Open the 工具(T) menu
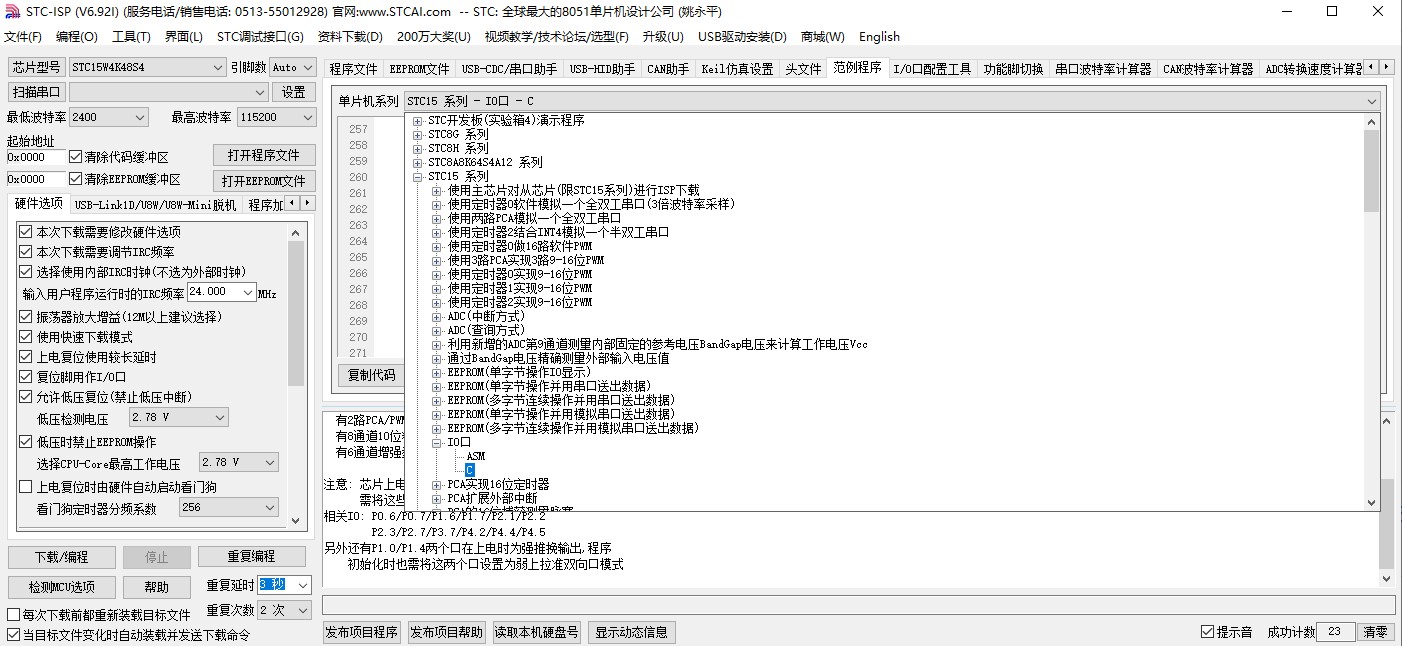This screenshot has width=1402, height=646. click(x=131, y=37)
